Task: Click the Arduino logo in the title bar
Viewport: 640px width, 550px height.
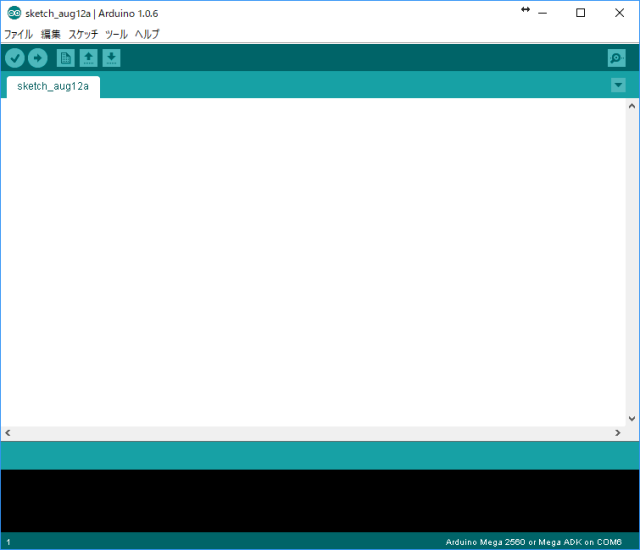Action: tap(14, 13)
